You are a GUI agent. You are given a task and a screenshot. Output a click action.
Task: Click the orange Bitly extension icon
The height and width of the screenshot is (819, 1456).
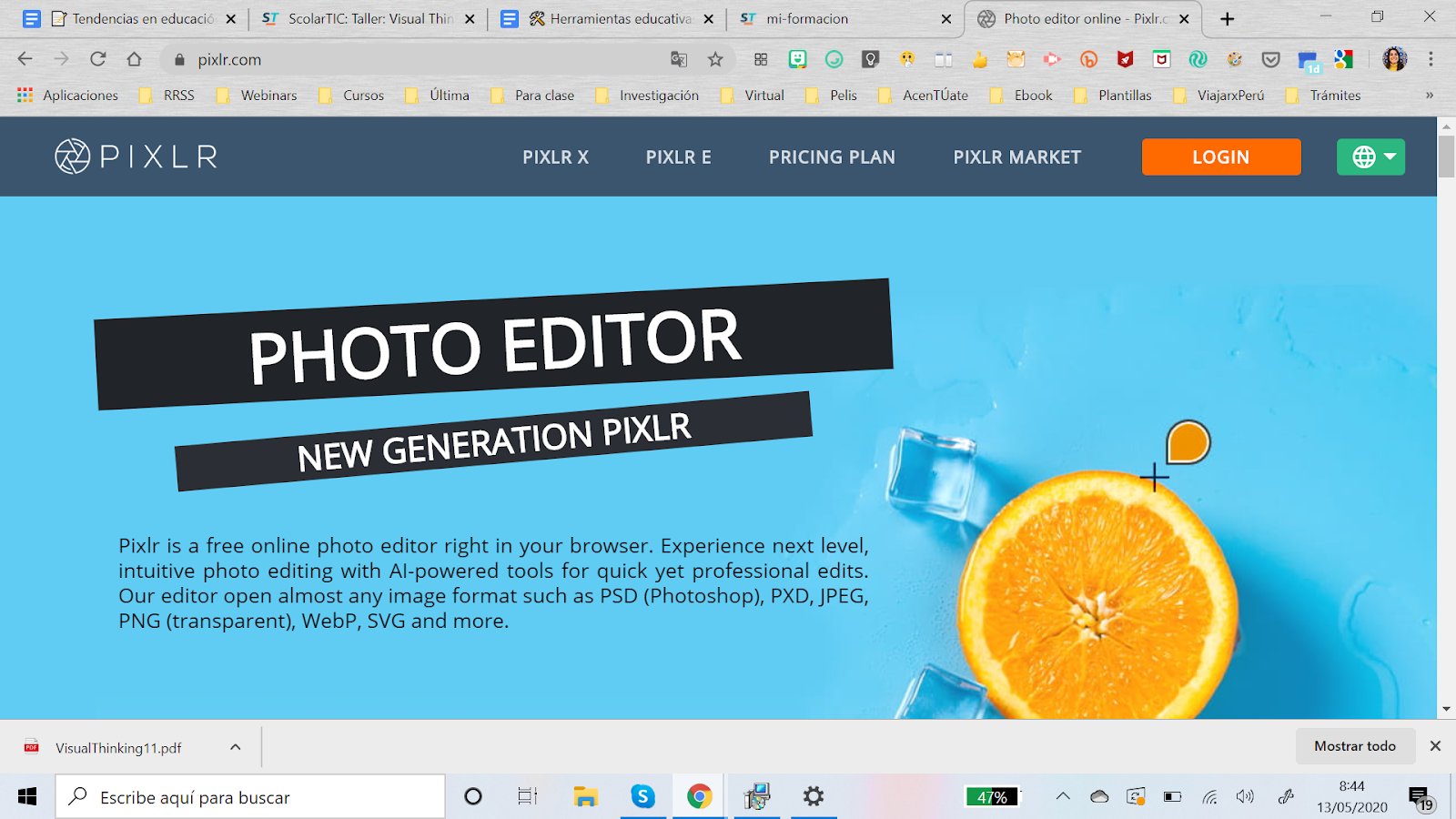point(1088,59)
